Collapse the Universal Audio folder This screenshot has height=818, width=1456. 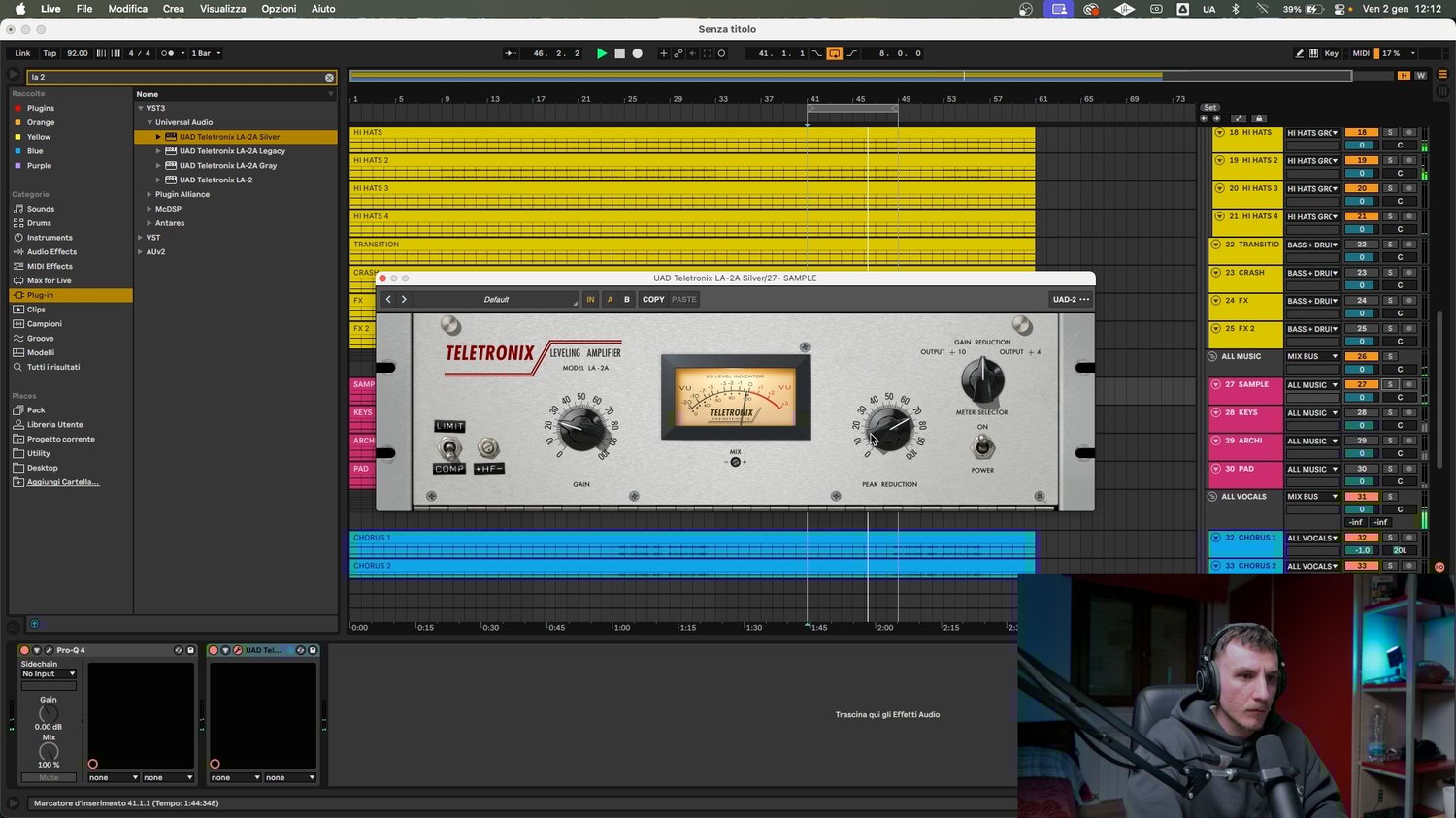pyautogui.click(x=149, y=122)
